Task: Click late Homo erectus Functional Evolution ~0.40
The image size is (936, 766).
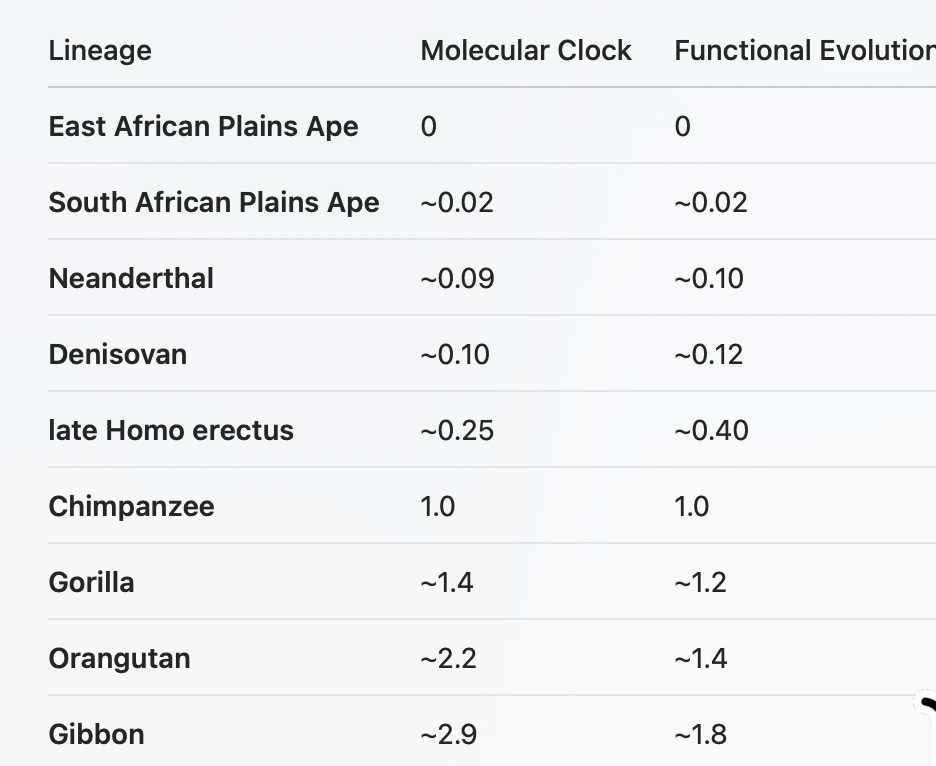Action: pyautogui.click(x=712, y=430)
